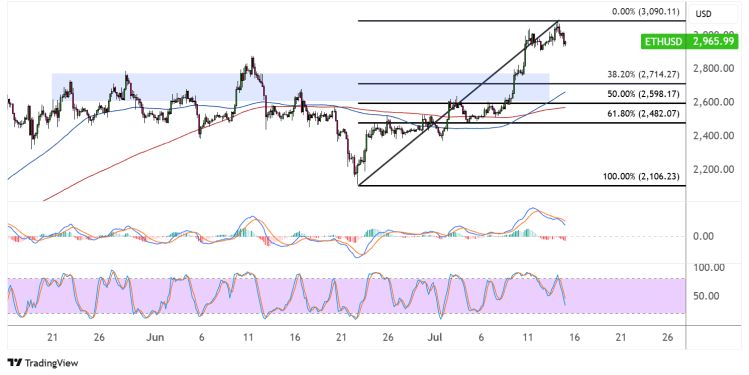Click the 6 date label following Jul
749x375 pixels.
coord(481,337)
